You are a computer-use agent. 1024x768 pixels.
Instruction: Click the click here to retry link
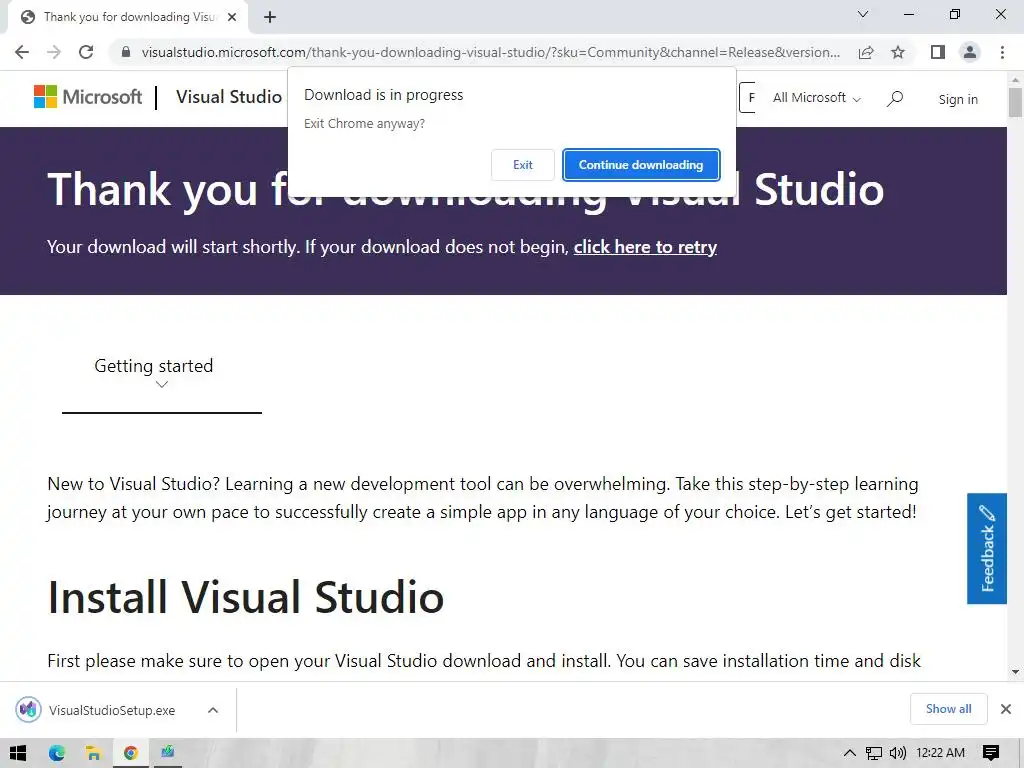click(645, 247)
